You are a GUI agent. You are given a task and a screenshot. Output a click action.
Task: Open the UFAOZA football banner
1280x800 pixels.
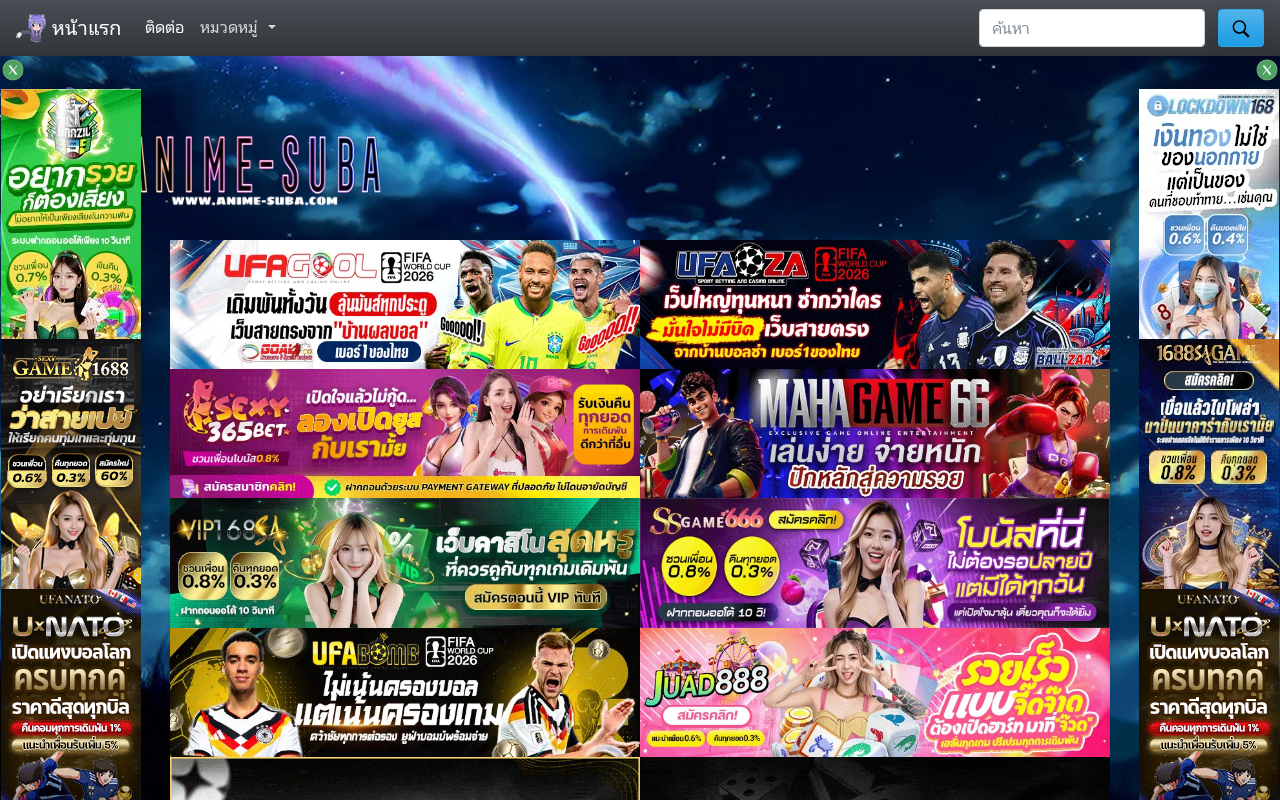coord(875,304)
